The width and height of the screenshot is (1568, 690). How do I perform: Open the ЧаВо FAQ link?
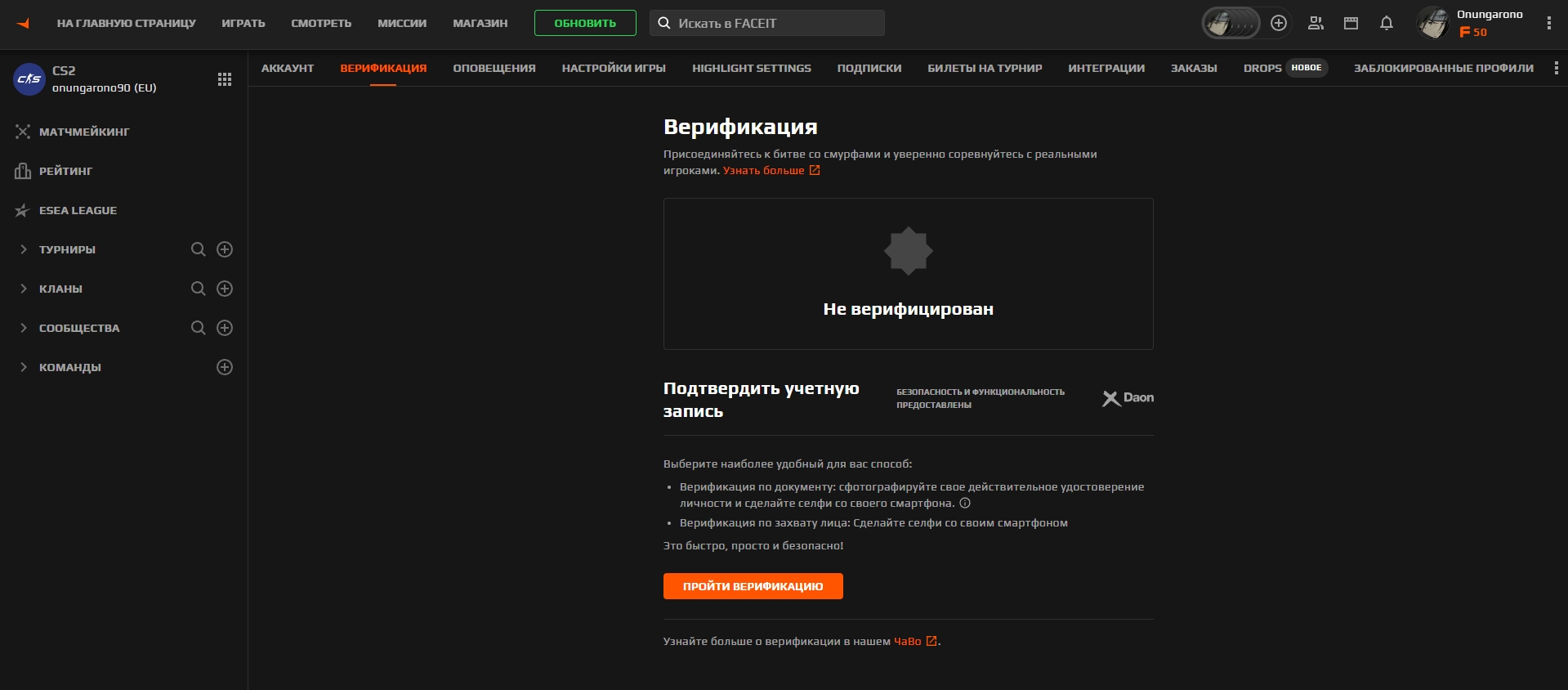point(915,641)
